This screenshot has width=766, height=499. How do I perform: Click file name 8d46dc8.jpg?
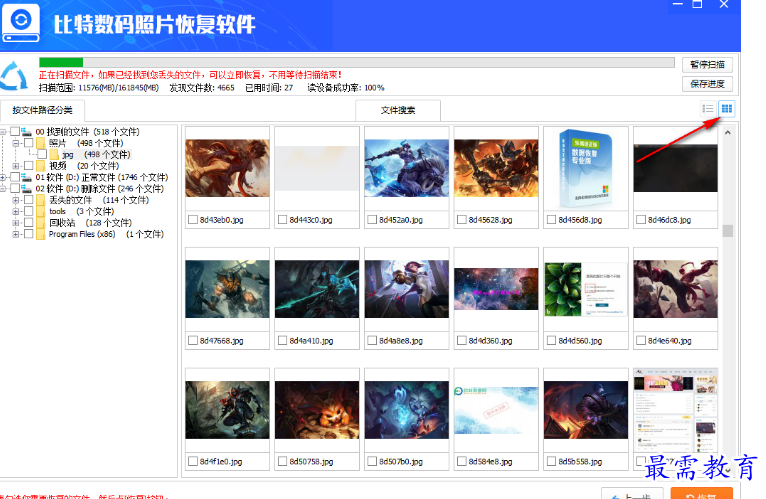[x=669, y=220]
